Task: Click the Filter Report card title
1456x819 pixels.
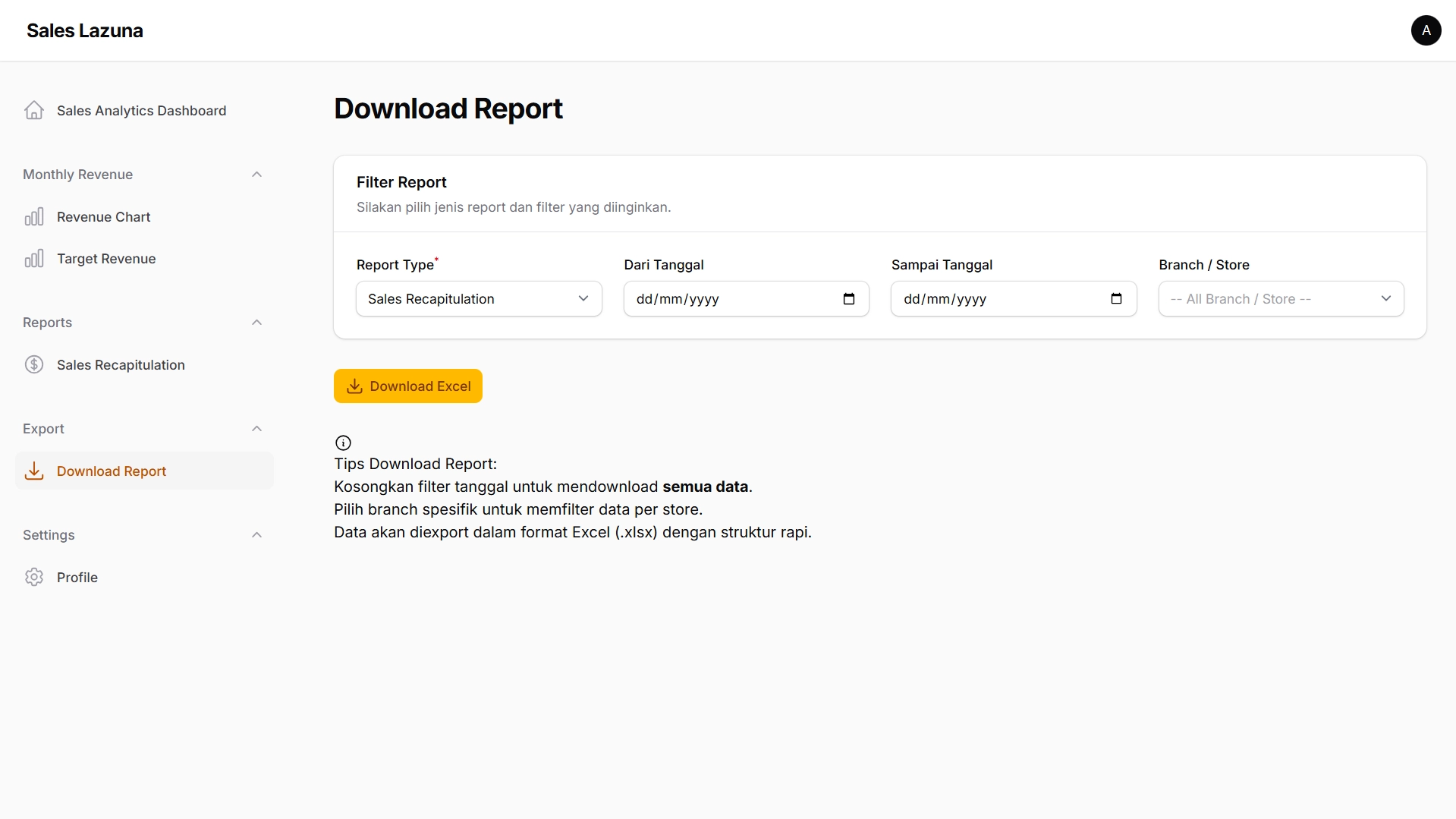Action: 401,182
